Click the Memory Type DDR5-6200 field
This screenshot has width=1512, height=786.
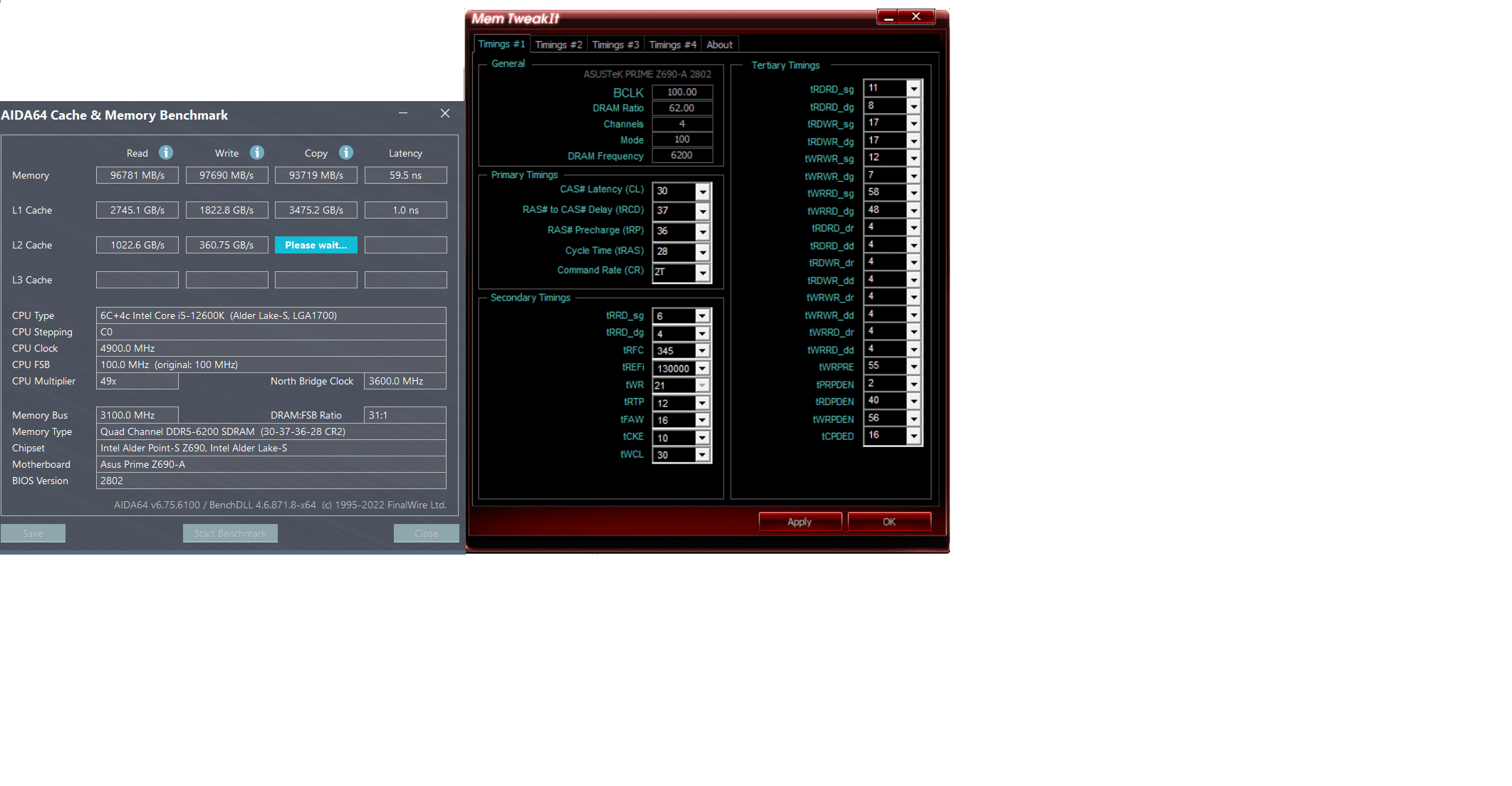(x=271, y=431)
